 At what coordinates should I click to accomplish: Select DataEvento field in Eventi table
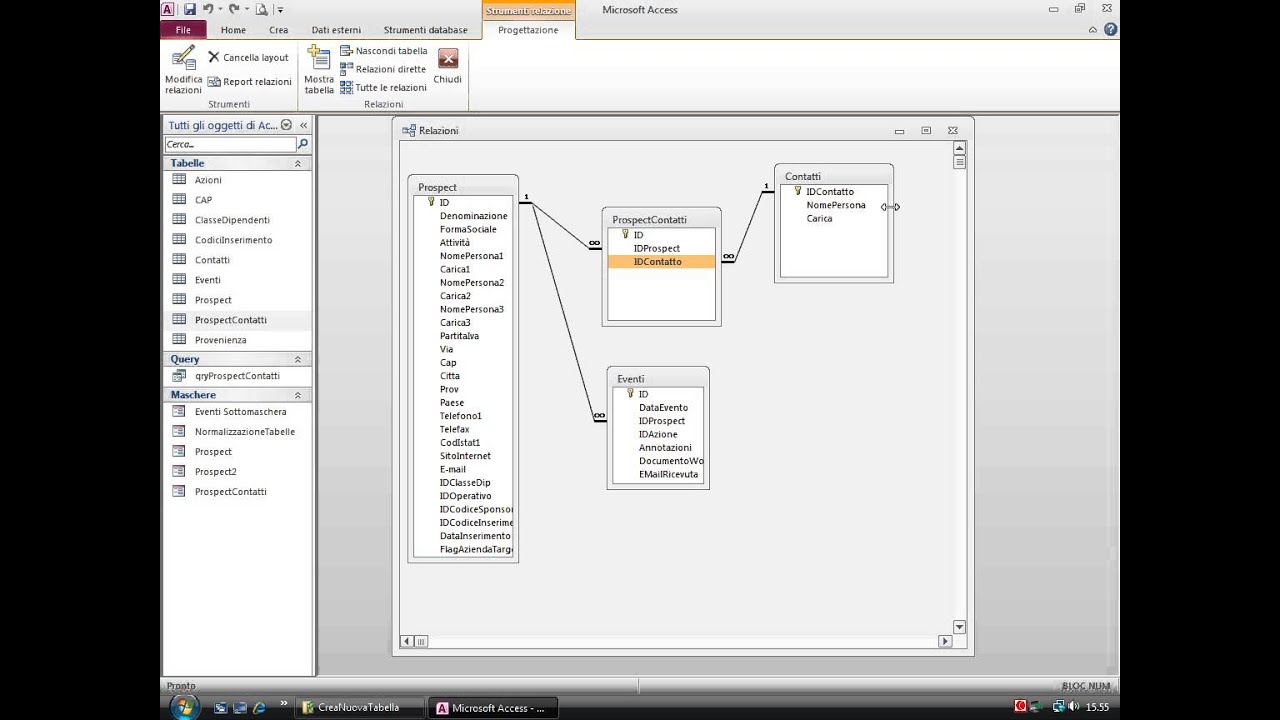[664, 407]
